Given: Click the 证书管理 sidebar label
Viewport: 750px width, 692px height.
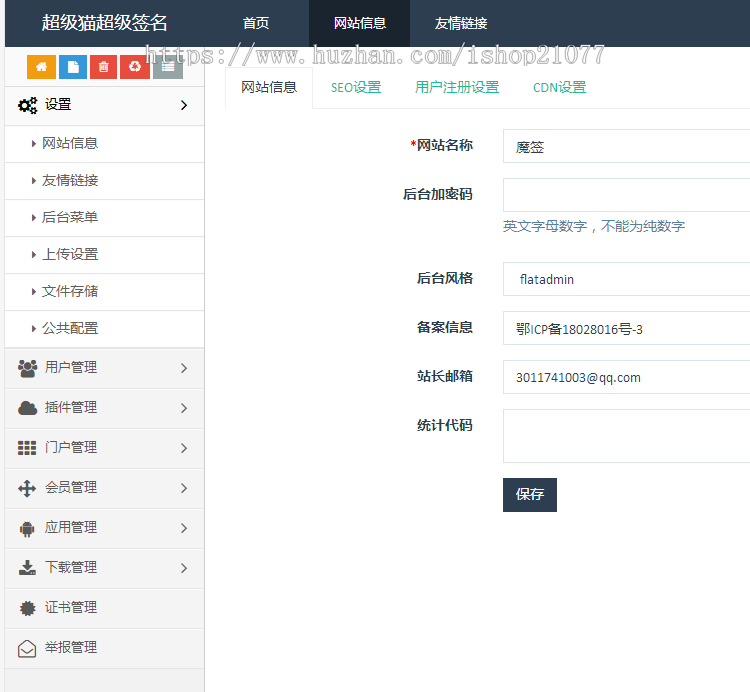Looking at the screenshot, I should (71, 607).
